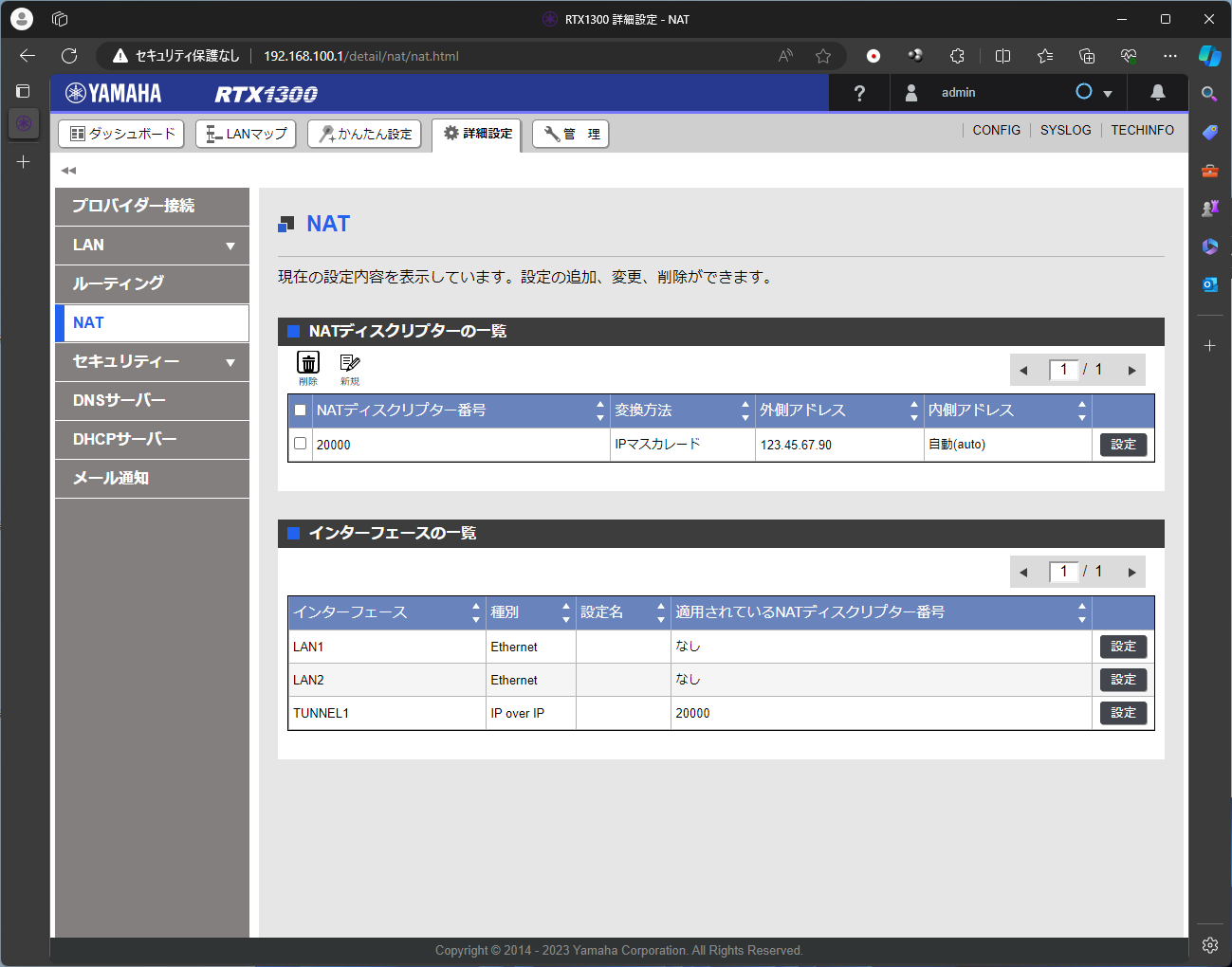Open the browser extensions puzzle icon

coord(957,56)
